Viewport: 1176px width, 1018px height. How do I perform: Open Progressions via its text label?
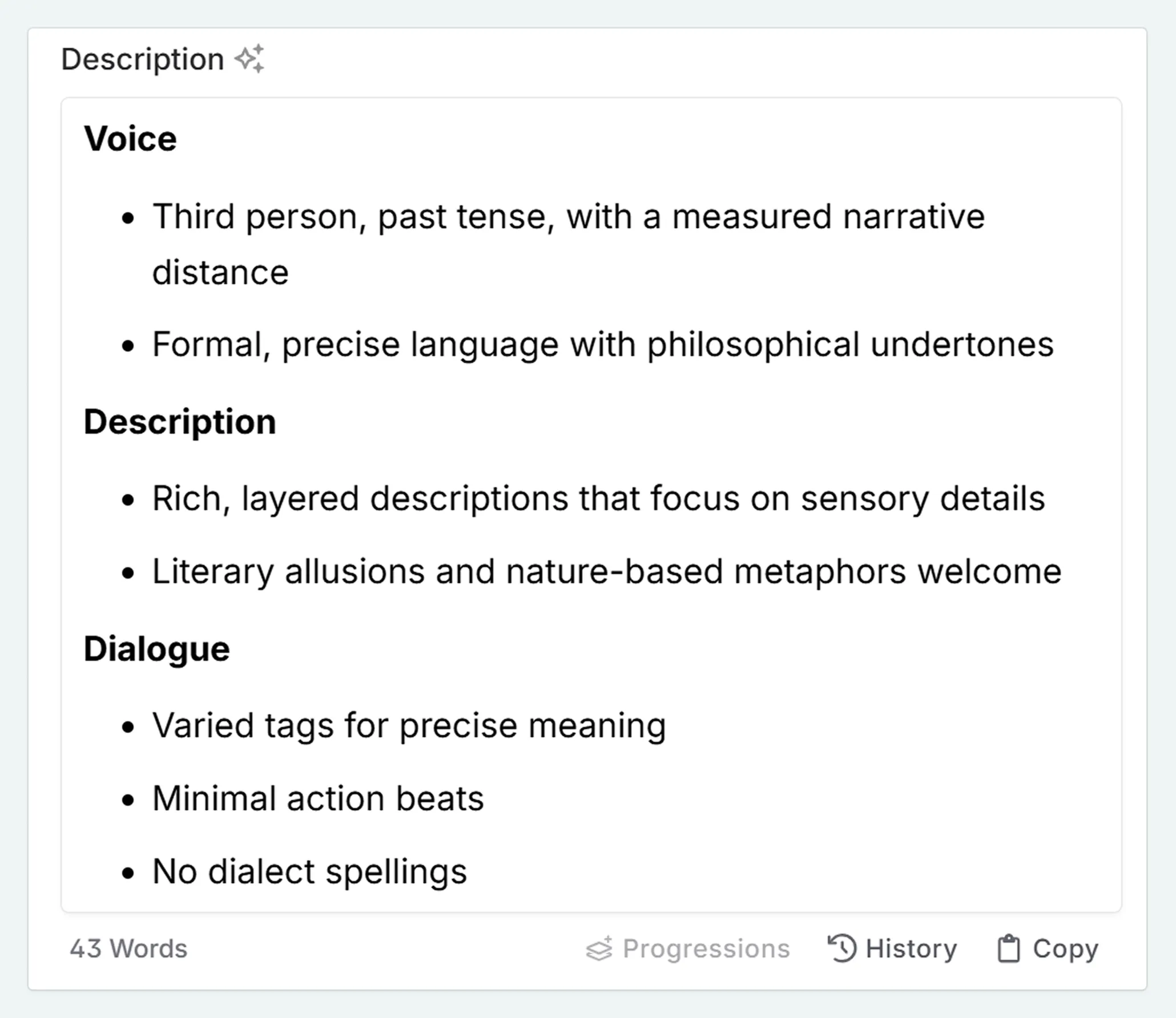pyautogui.click(x=706, y=949)
